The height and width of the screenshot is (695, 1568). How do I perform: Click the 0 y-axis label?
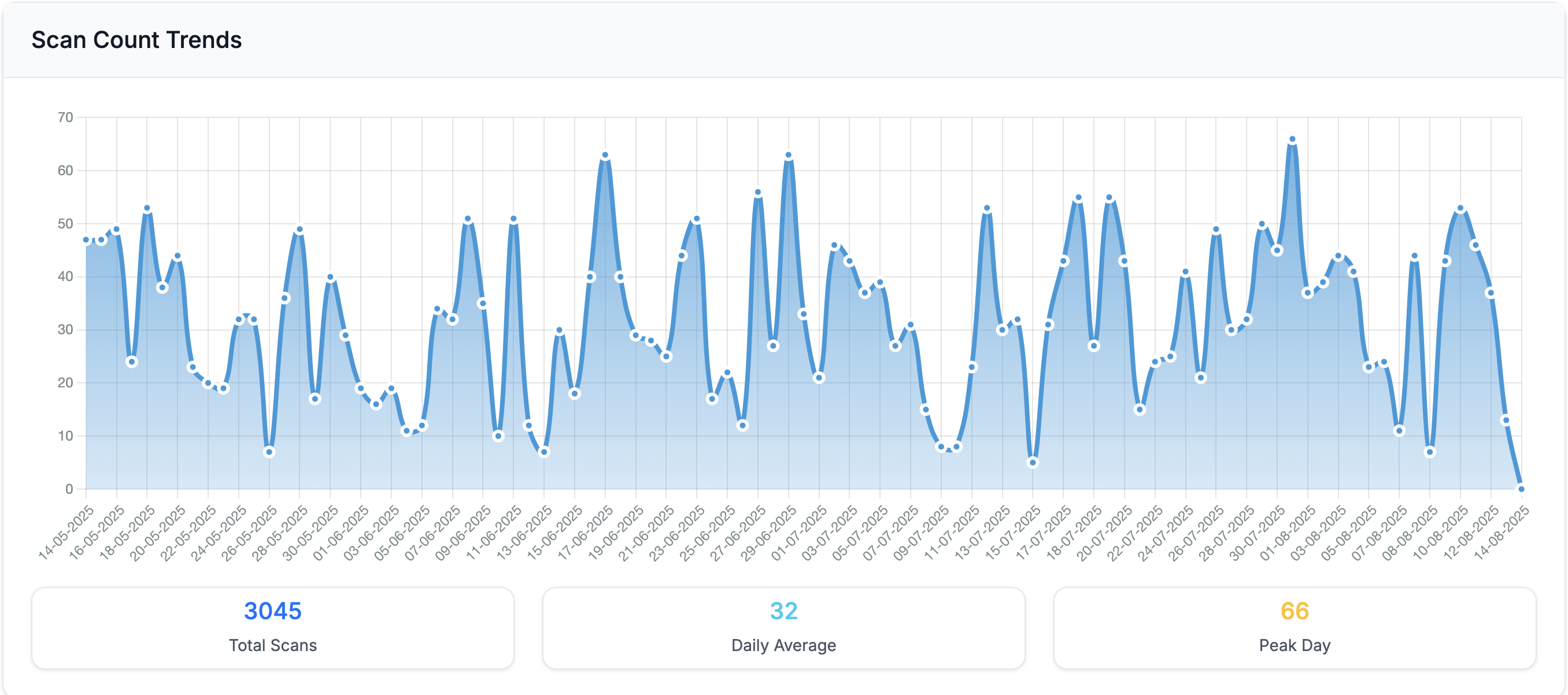[69, 489]
